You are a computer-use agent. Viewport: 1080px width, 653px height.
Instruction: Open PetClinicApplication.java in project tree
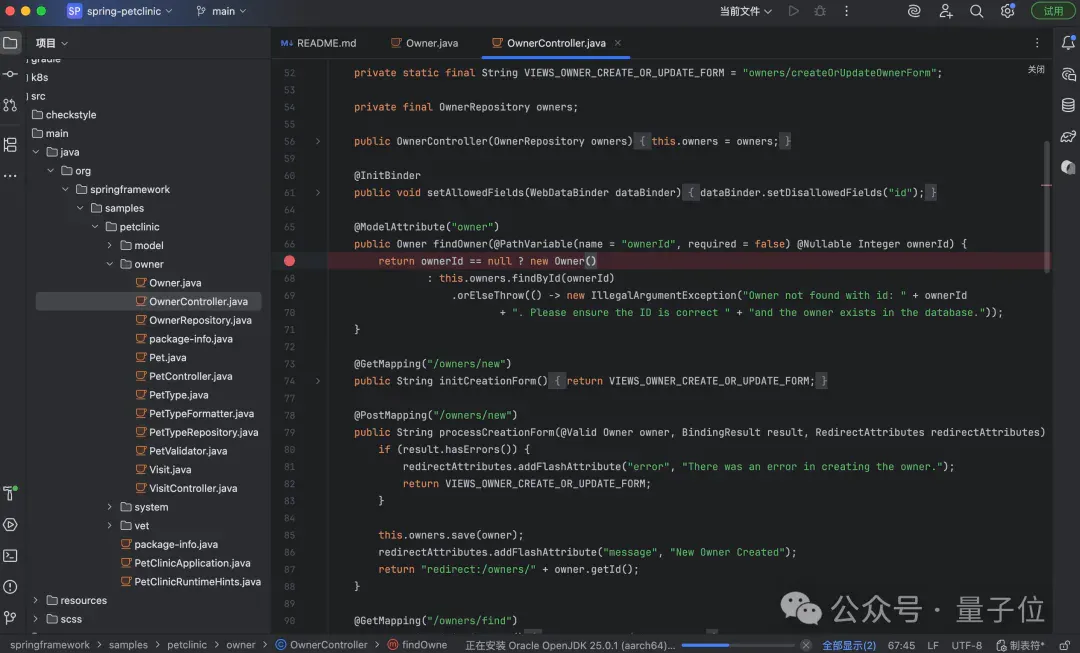click(x=192, y=563)
